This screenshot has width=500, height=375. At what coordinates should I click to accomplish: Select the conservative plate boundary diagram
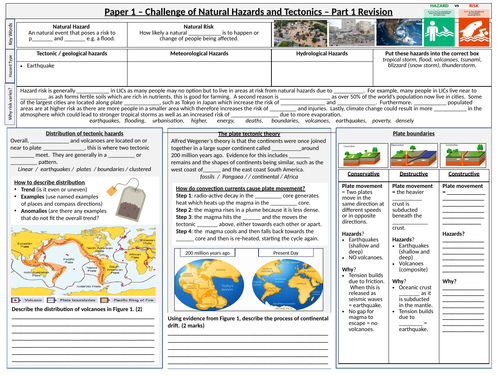[x=363, y=156]
